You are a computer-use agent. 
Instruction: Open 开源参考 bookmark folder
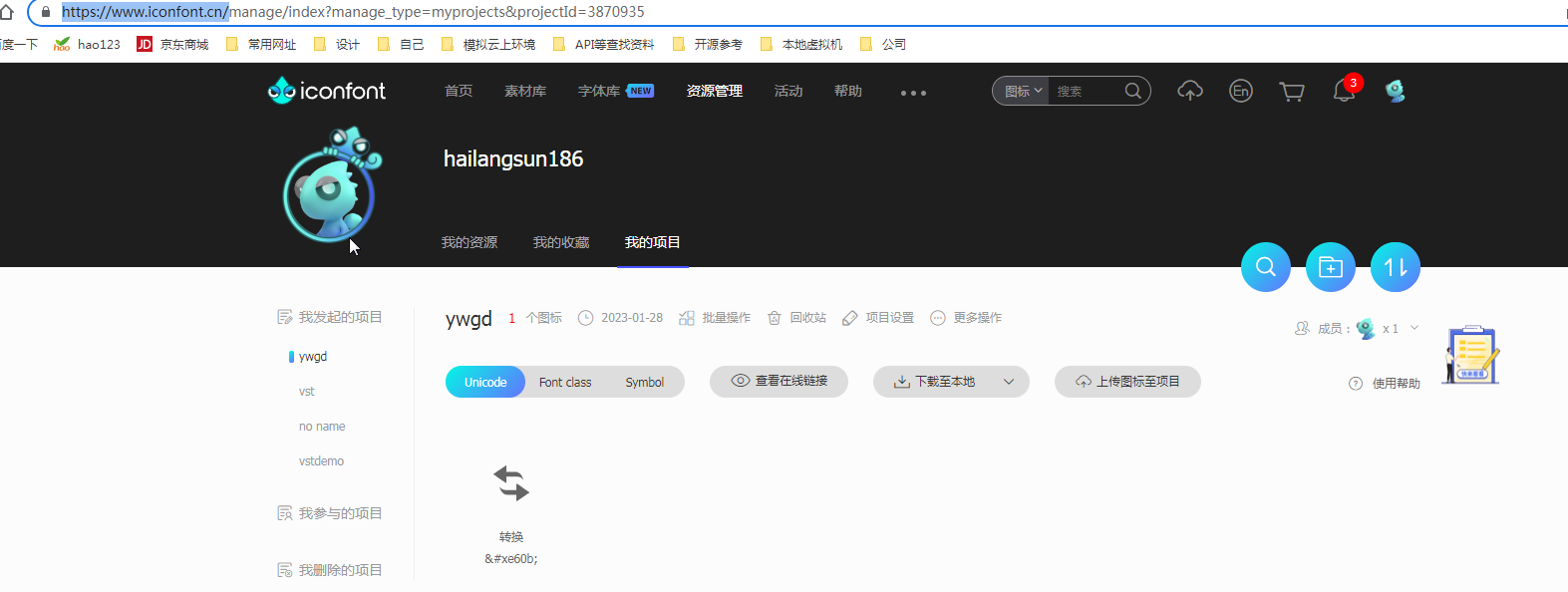(x=708, y=44)
